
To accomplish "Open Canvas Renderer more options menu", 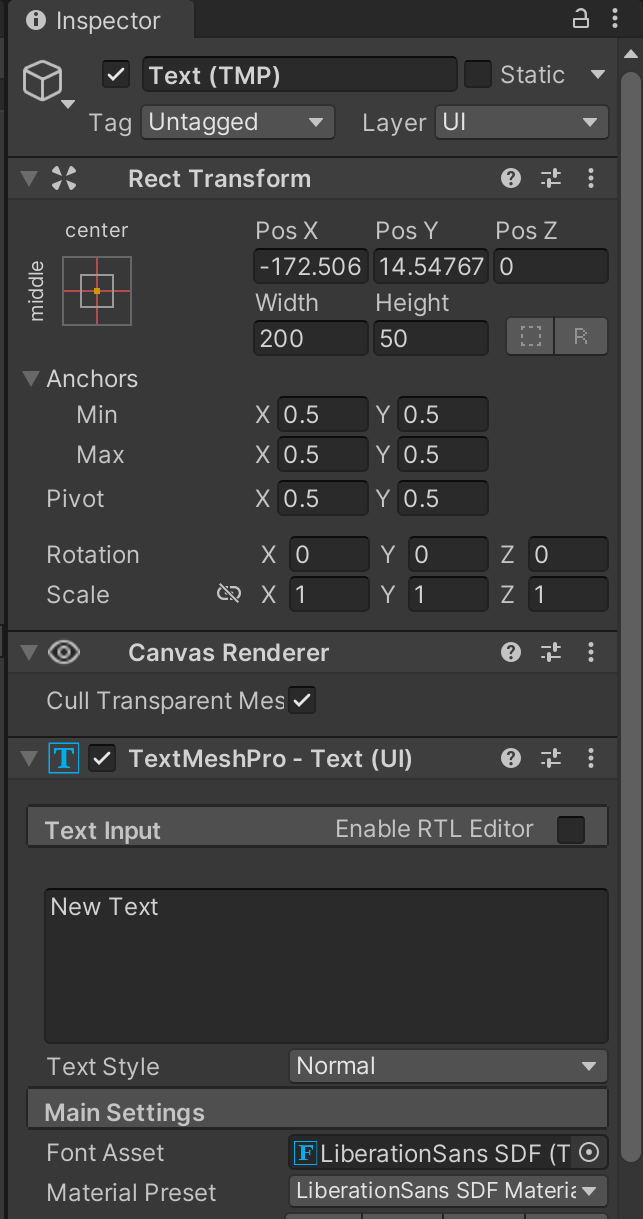I will pos(591,653).
